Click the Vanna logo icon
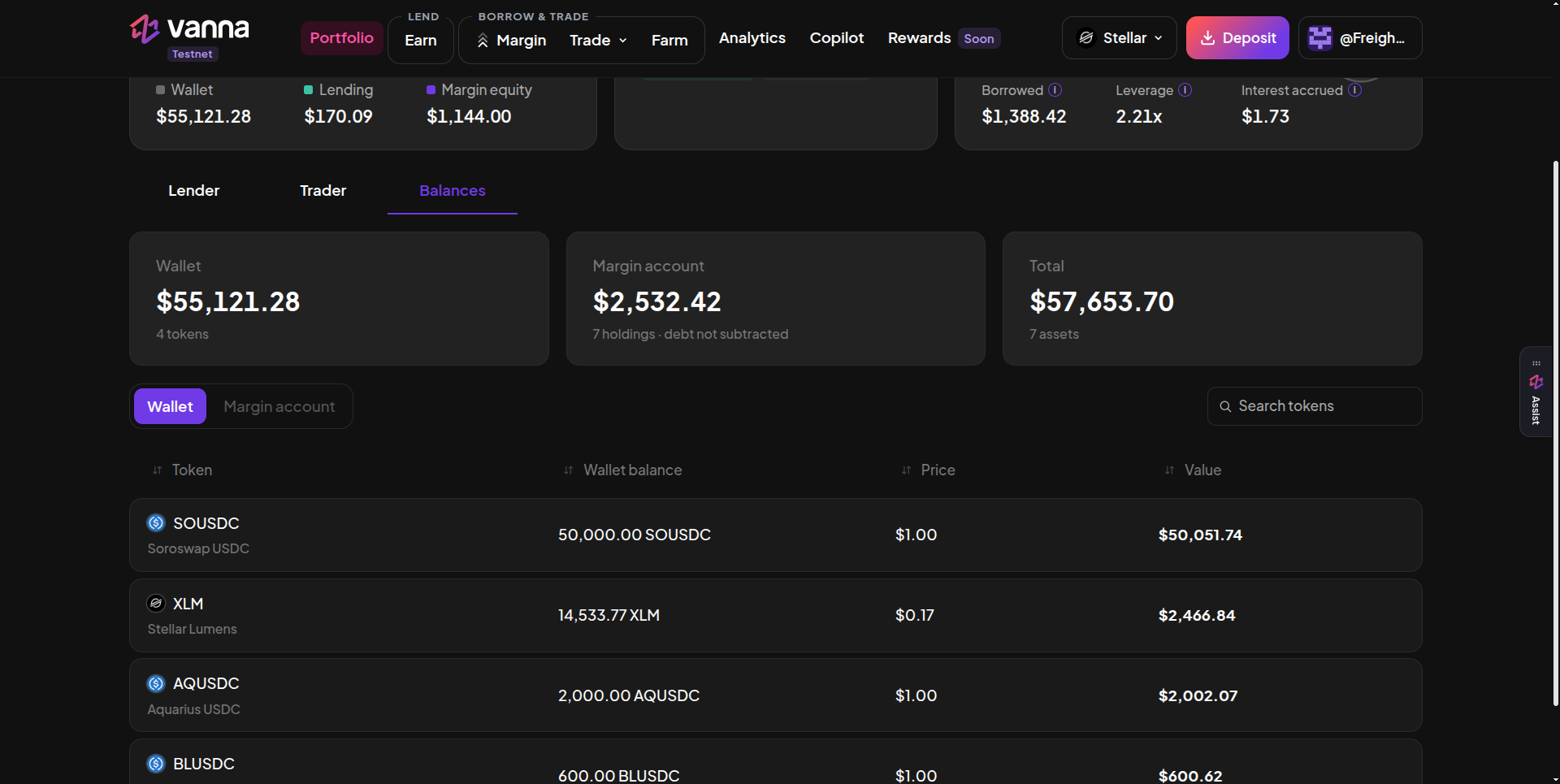This screenshot has height=784, width=1560. click(145, 29)
